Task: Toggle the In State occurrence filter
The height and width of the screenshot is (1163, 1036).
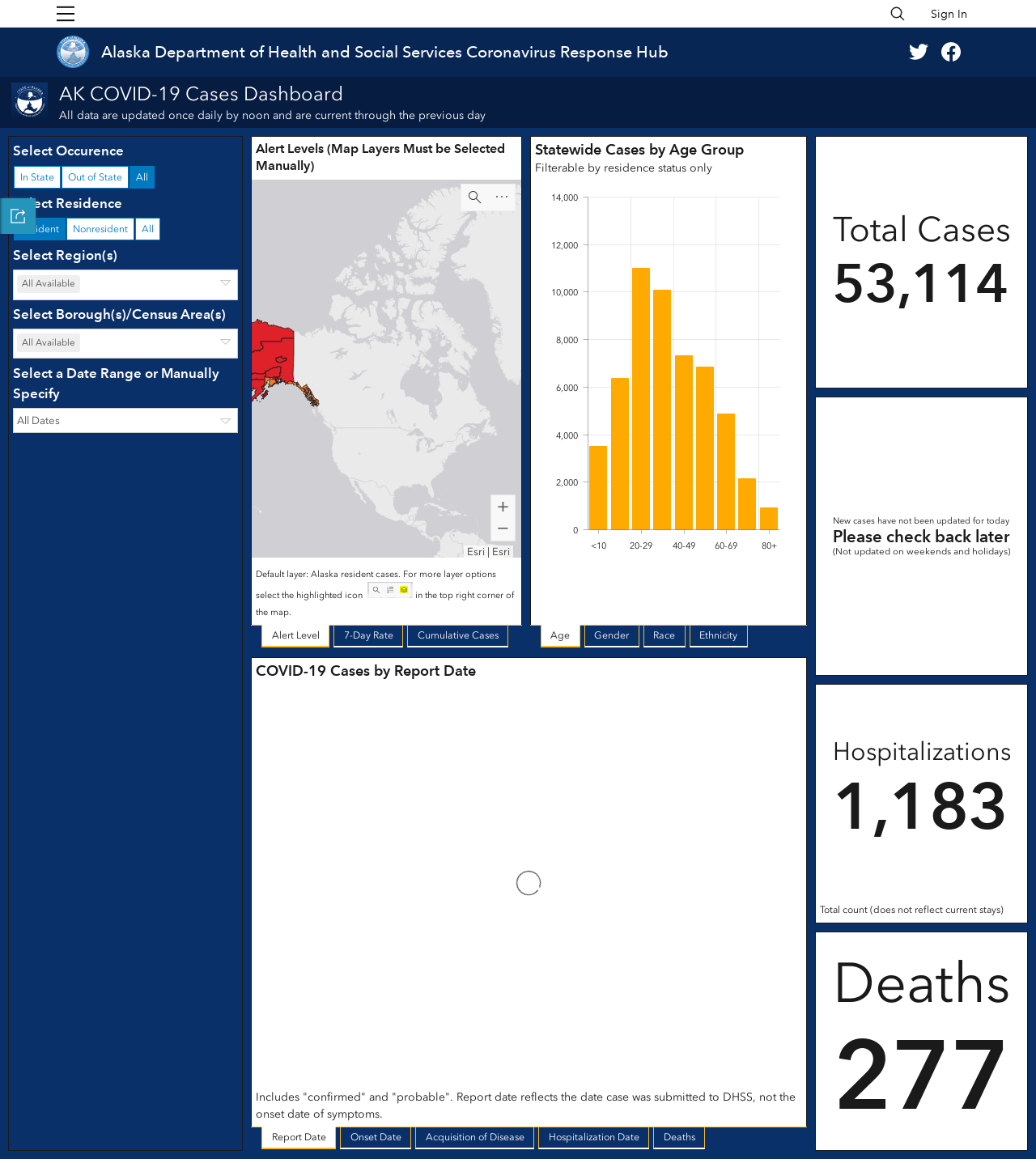Action: [x=37, y=177]
